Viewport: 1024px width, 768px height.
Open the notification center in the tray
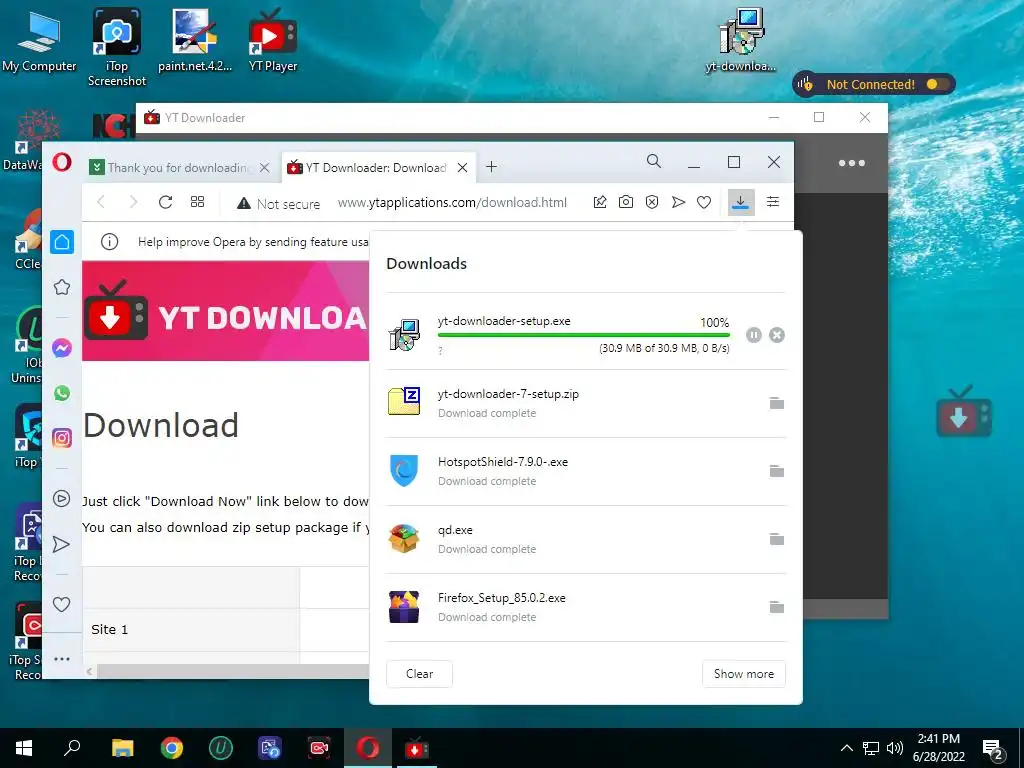point(993,749)
